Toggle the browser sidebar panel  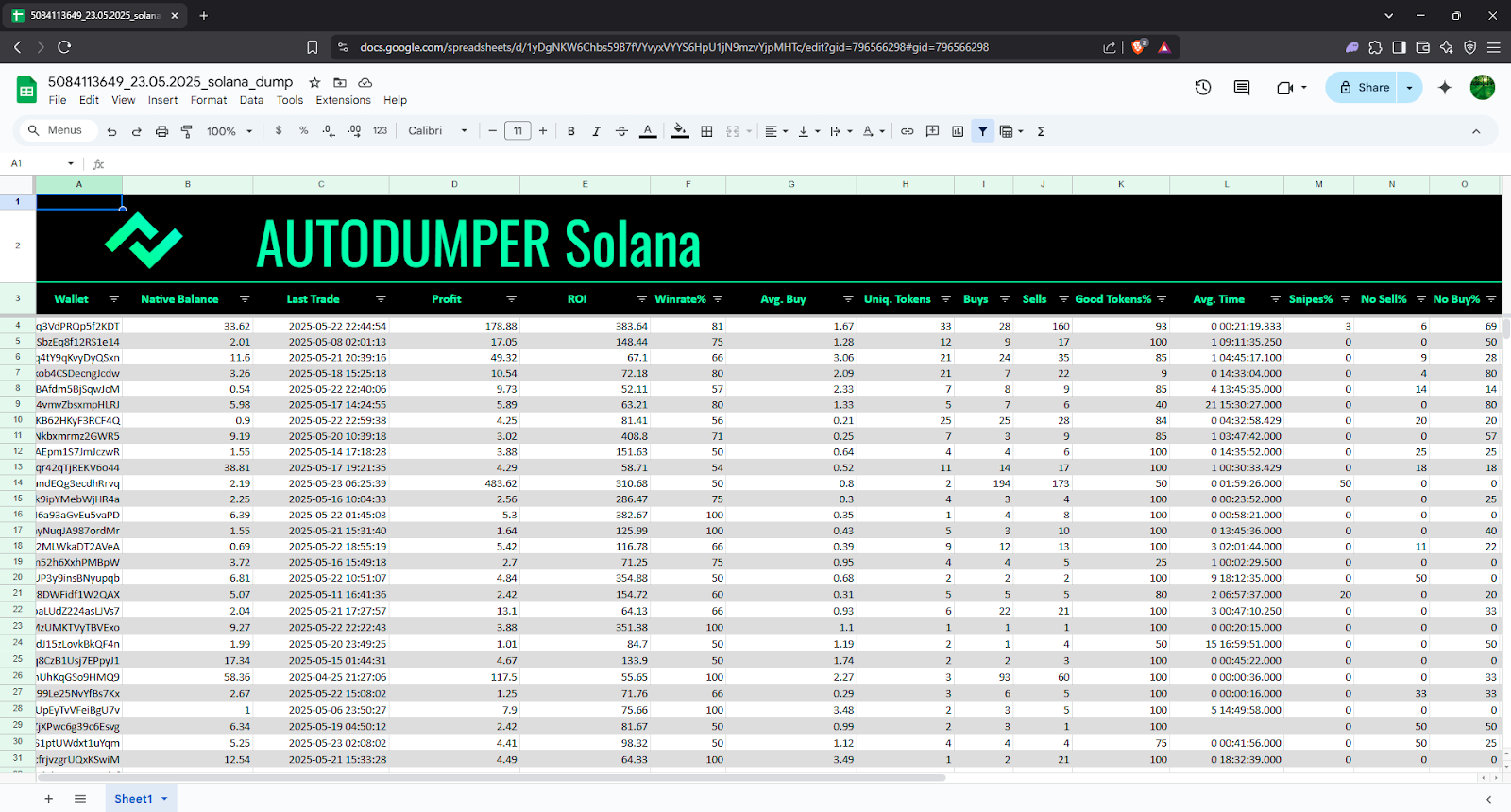[x=1399, y=47]
